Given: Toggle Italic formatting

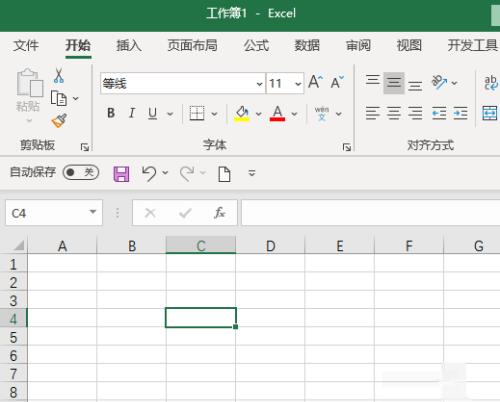Looking at the screenshot, I should [132, 113].
